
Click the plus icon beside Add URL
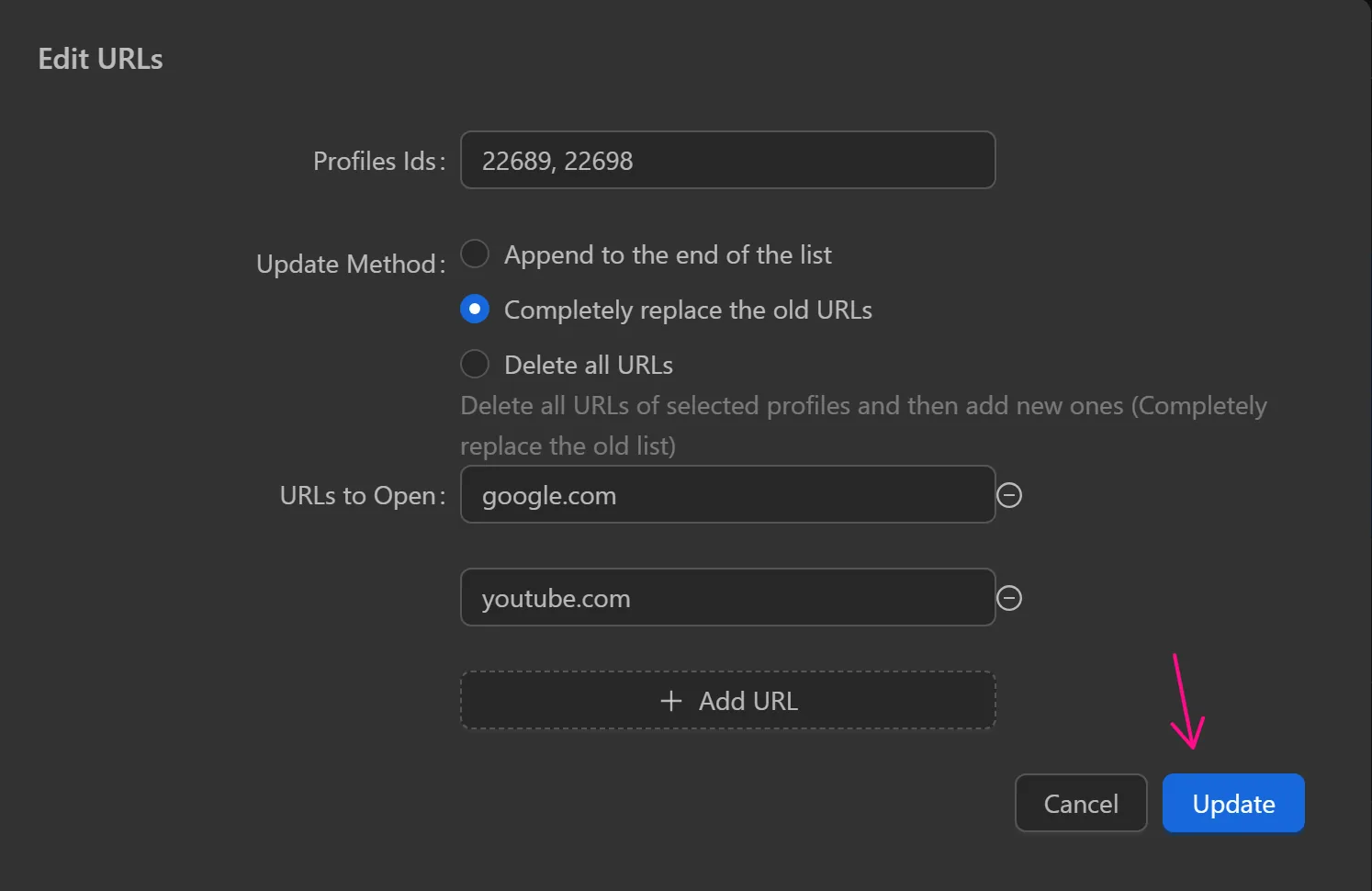click(671, 701)
